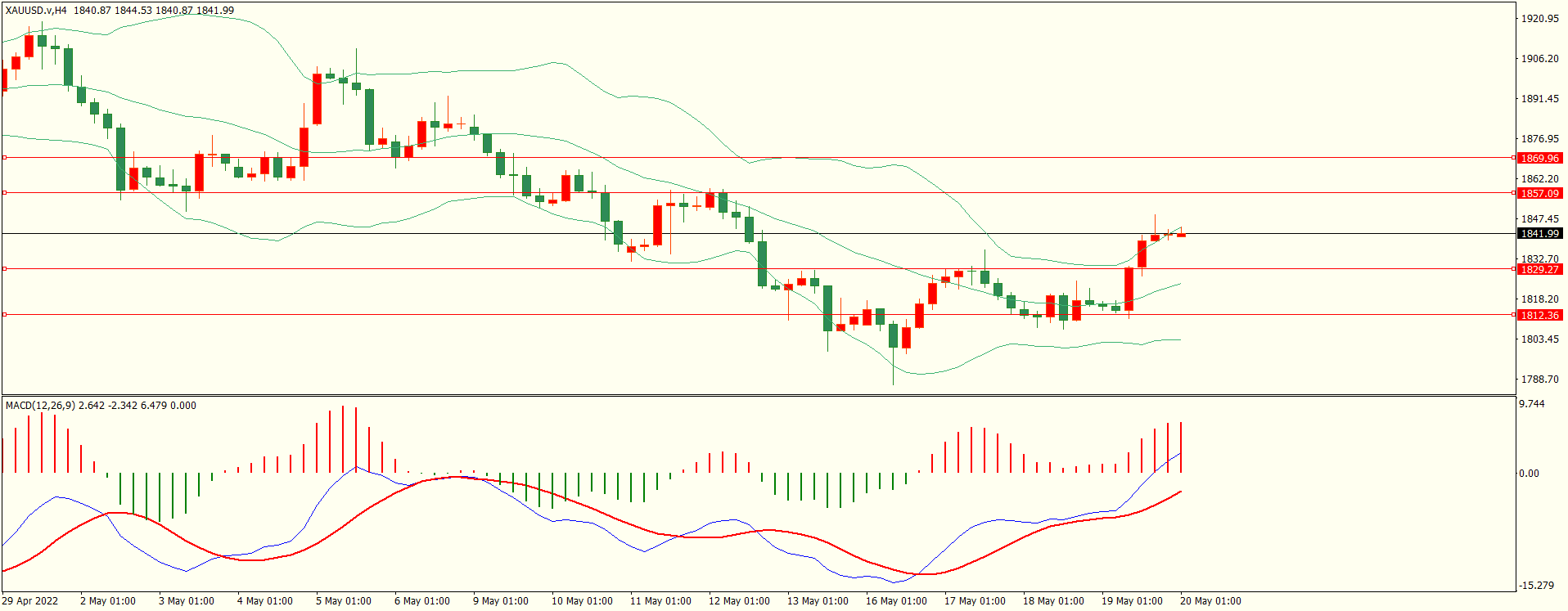The width and height of the screenshot is (1568, 611).
Task: Click the black 1841.99 current price tag
Action: click(1539, 233)
